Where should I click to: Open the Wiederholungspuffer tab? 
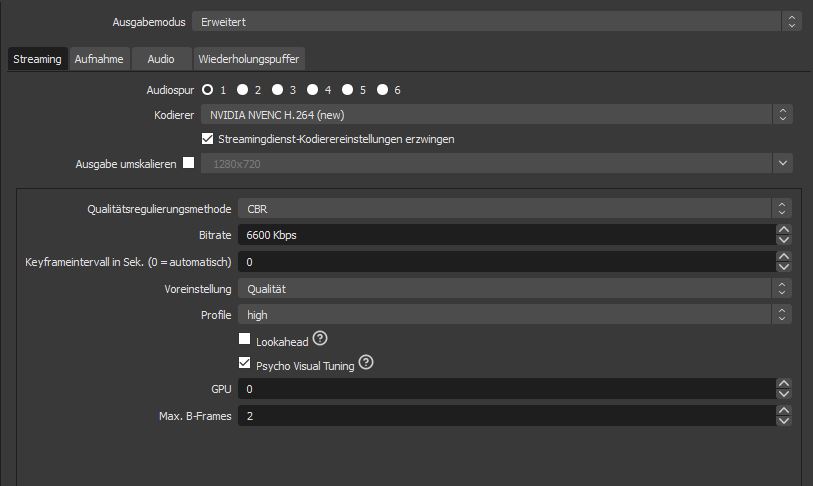(x=248, y=59)
